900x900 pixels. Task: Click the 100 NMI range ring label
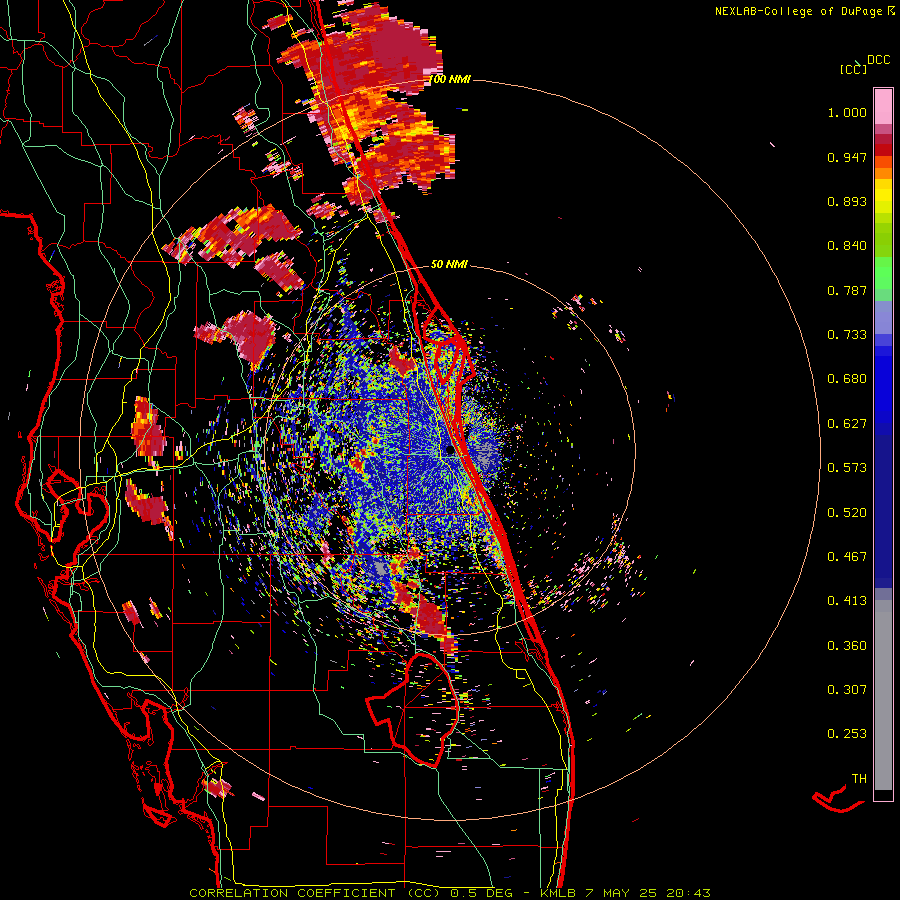pos(450,79)
